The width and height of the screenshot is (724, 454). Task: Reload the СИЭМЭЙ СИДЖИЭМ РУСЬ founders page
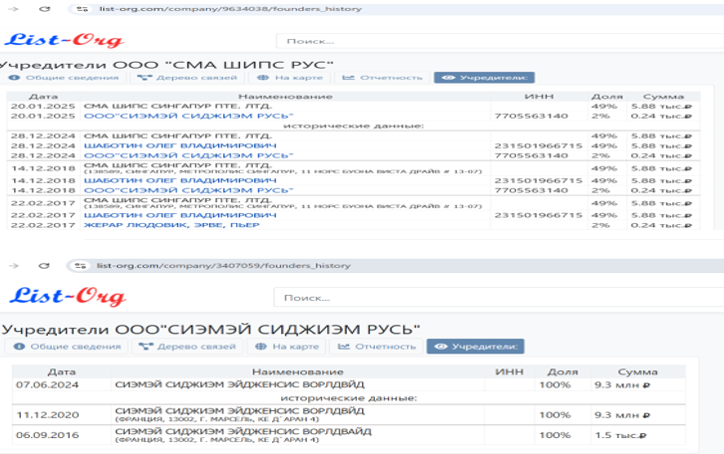coord(44,265)
